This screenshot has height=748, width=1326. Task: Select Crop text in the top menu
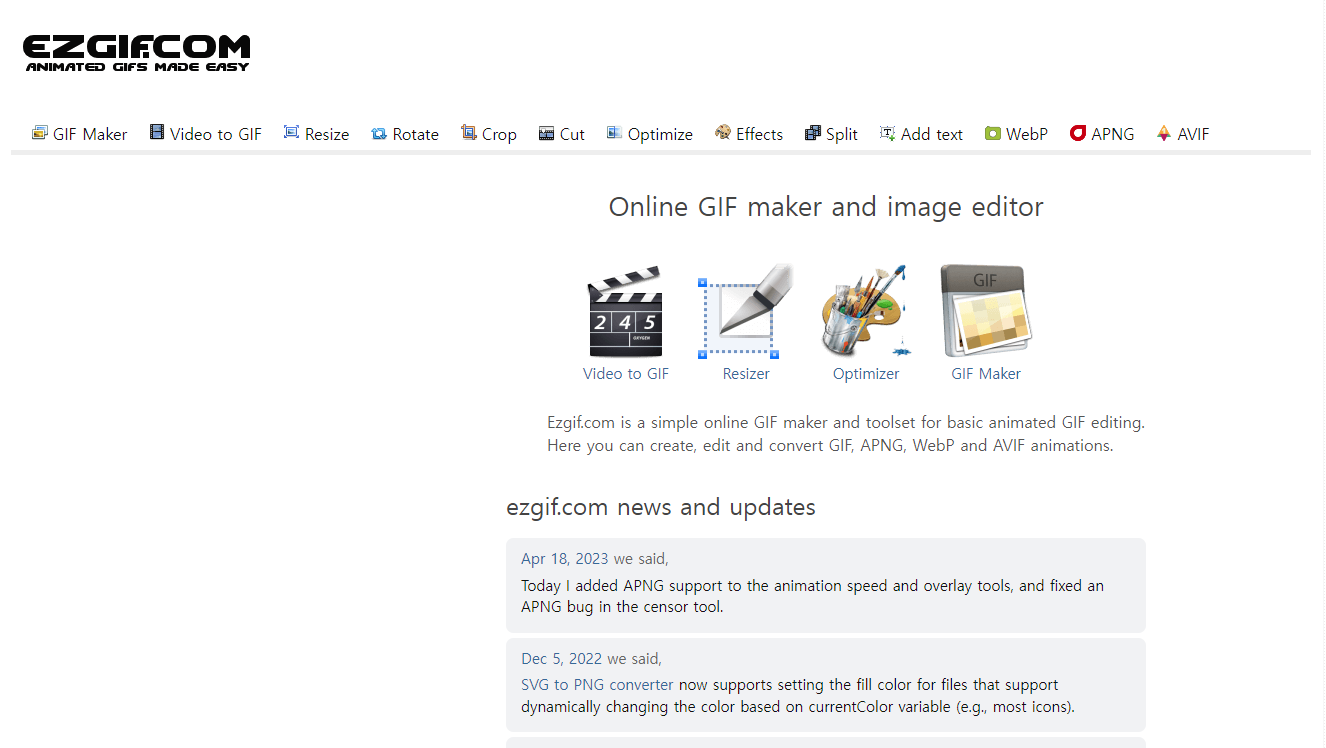(499, 134)
